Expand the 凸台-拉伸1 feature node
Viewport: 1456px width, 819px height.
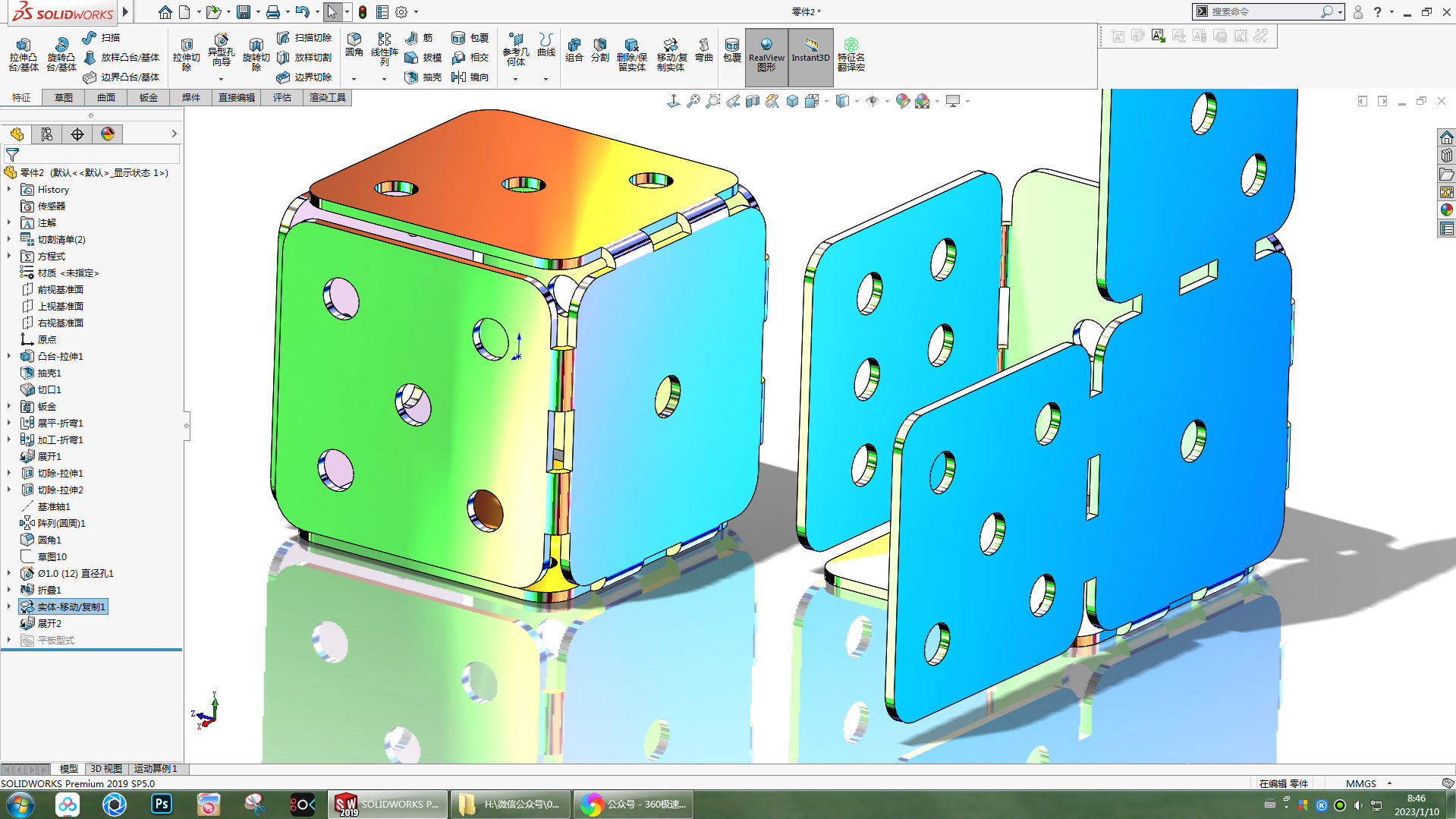pyautogui.click(x=9, y=356)
